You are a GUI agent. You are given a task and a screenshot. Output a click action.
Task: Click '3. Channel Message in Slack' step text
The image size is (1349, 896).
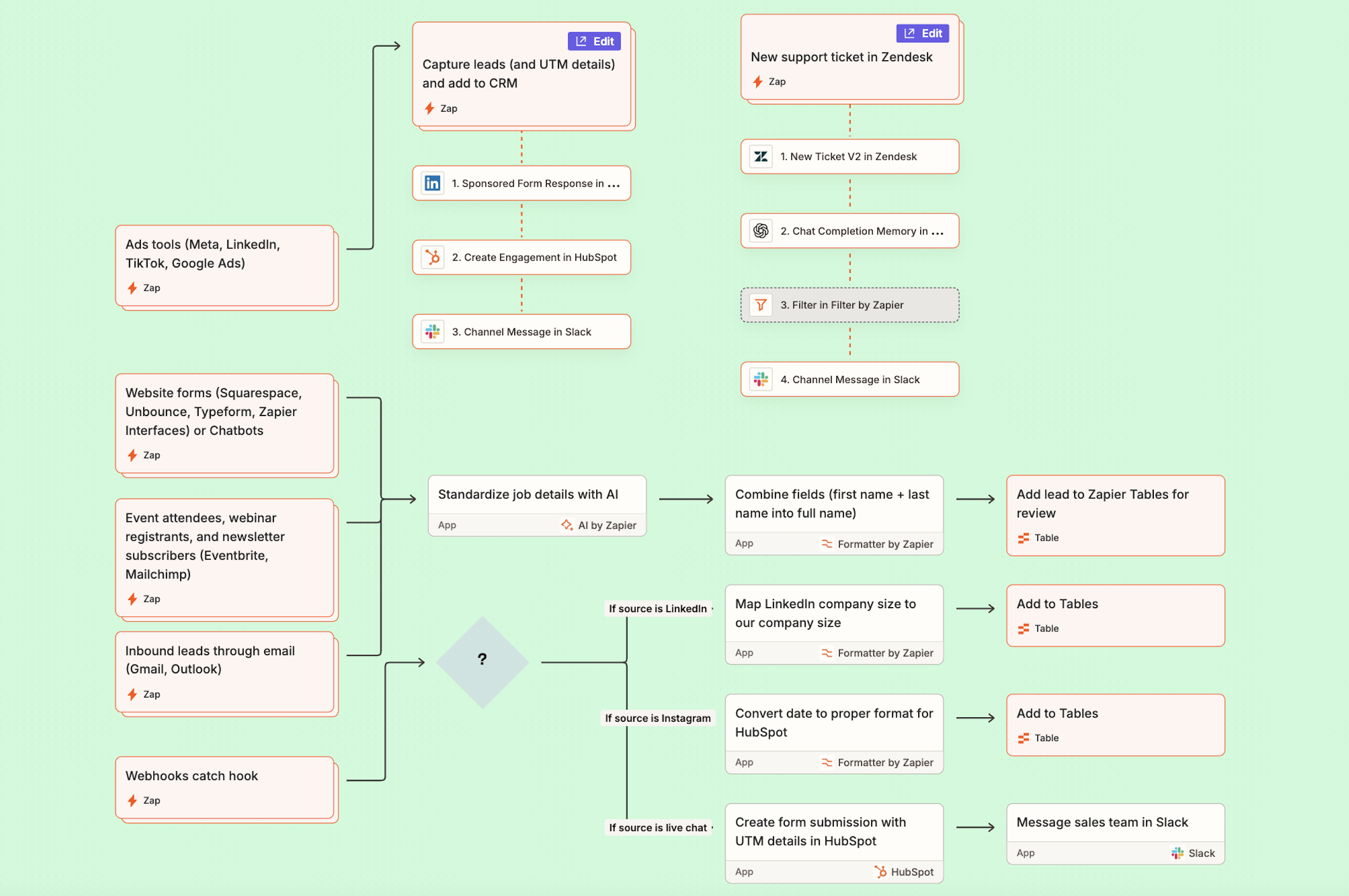click(522, 332)
